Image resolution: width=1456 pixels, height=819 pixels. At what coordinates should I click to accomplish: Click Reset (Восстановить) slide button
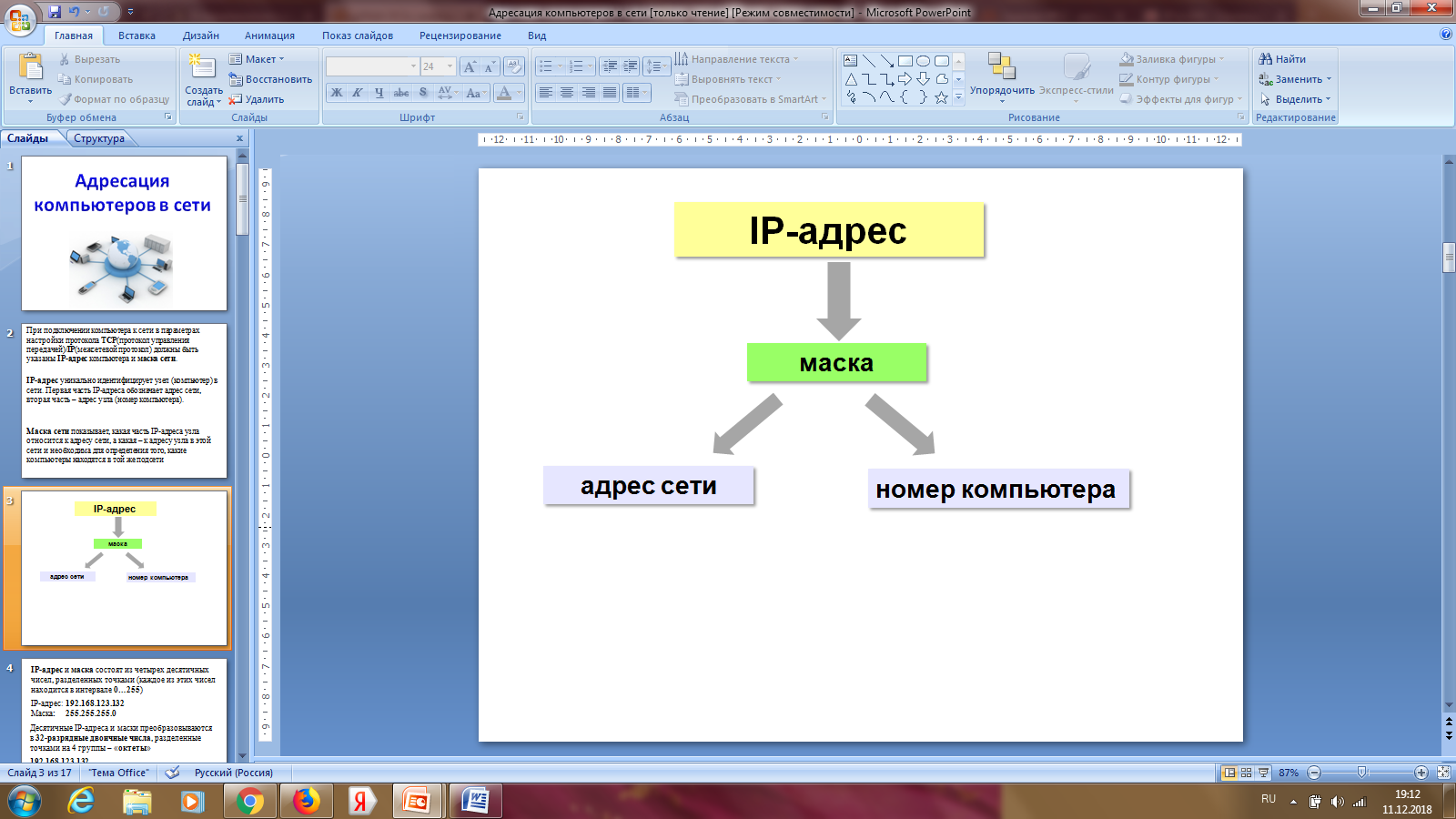[270, 79]
